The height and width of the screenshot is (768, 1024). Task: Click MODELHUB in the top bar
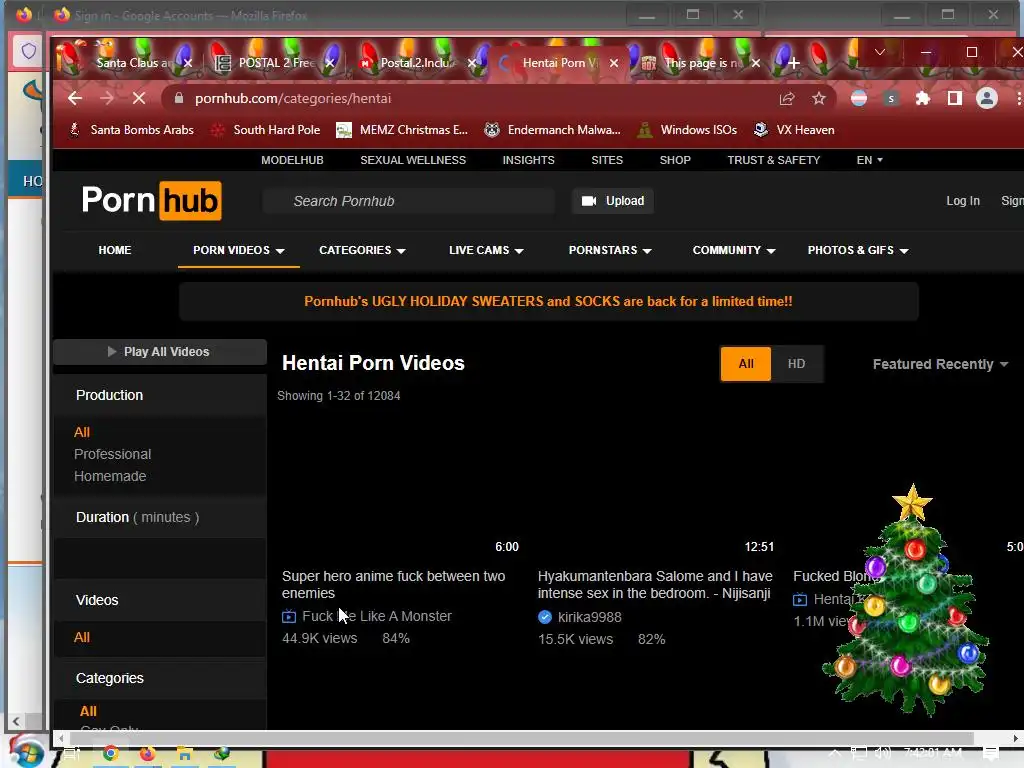(292, 160)
